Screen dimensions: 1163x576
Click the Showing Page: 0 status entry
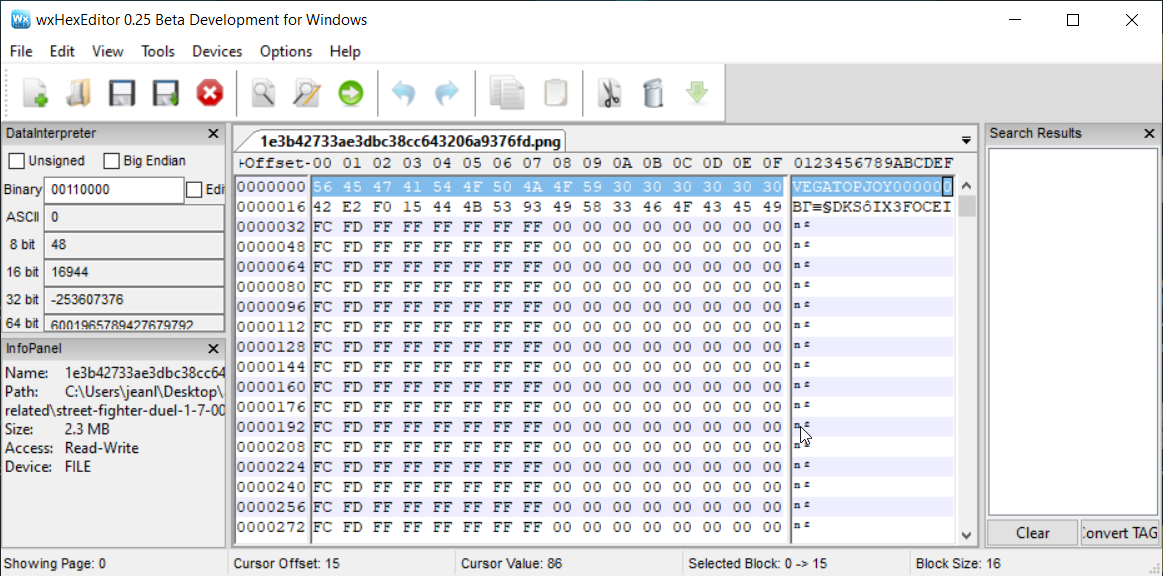pyautogui.click(x=55, y=563)
